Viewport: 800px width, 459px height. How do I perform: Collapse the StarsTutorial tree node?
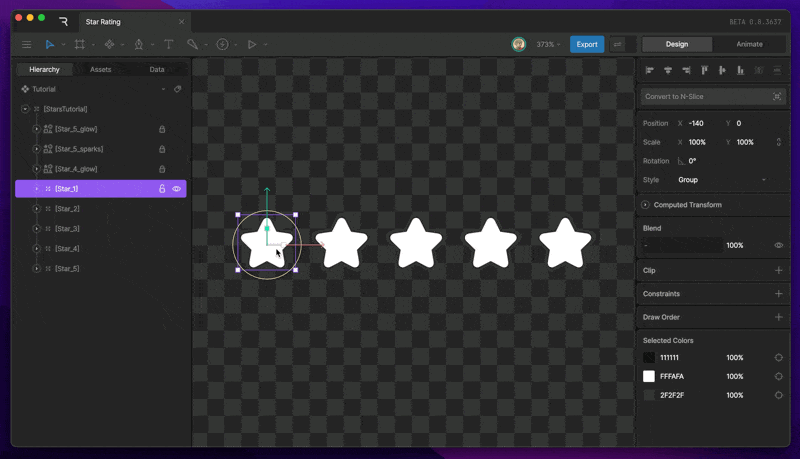(x=25, y=109)
